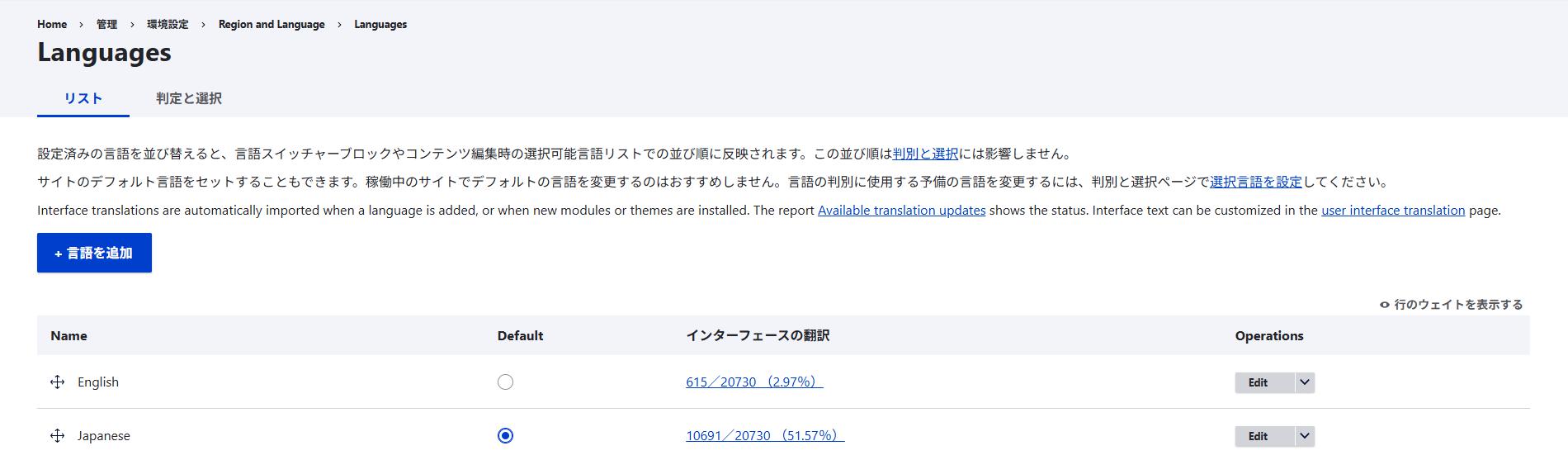
Task: Expand the Japanese operations dropdown arrow
Action: (x=1304, y=436)
